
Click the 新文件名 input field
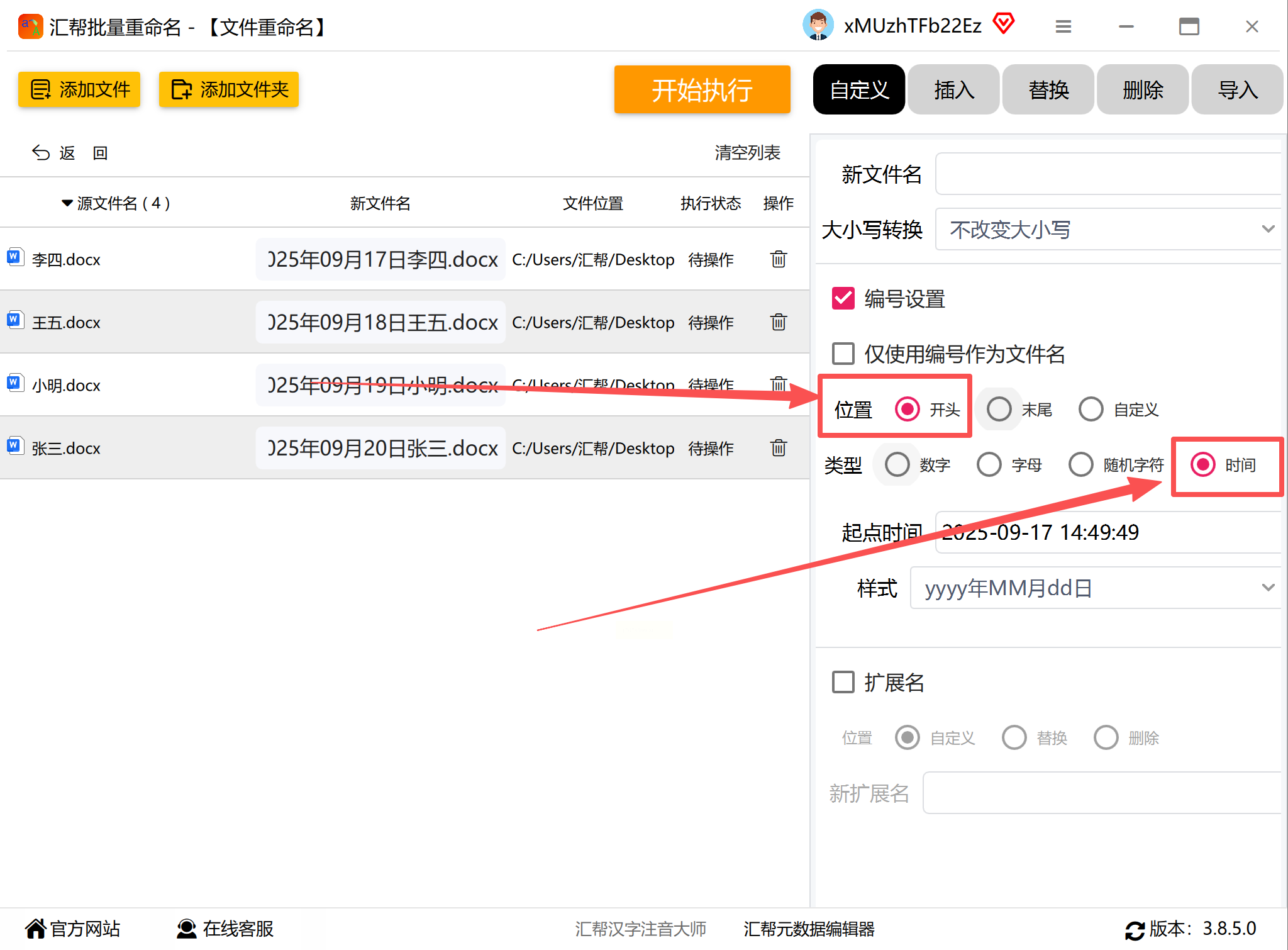[1107, 174]
